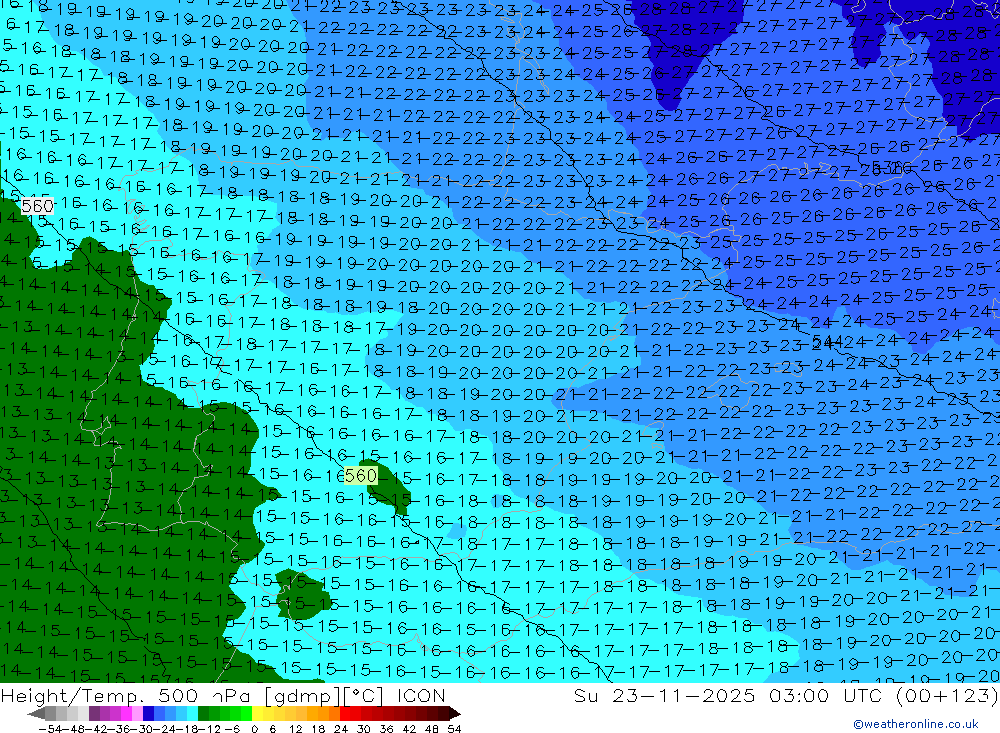This screenshot has height=733, width=1000.
Task: Click the ICON model name in the title
Action: [421, 695]
